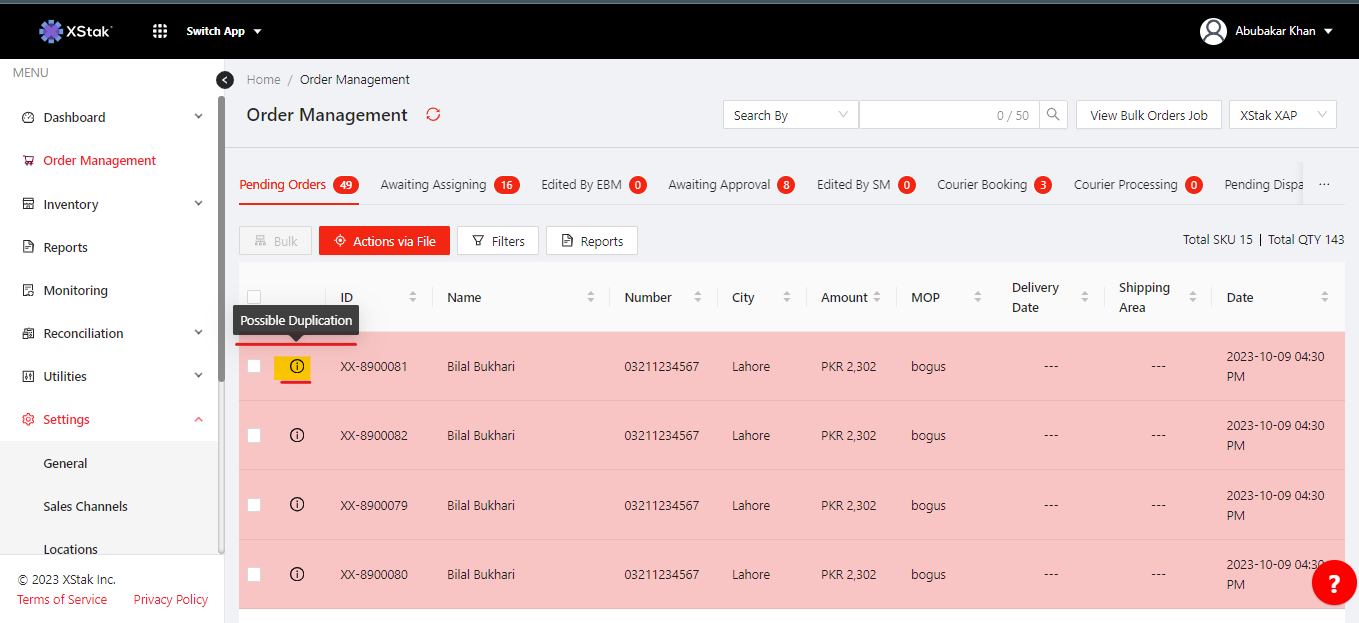The height and width of the screenshot is (623, 1359).
Task: Switch to the Awaiting Approval tab
Action: coord(719,185)
